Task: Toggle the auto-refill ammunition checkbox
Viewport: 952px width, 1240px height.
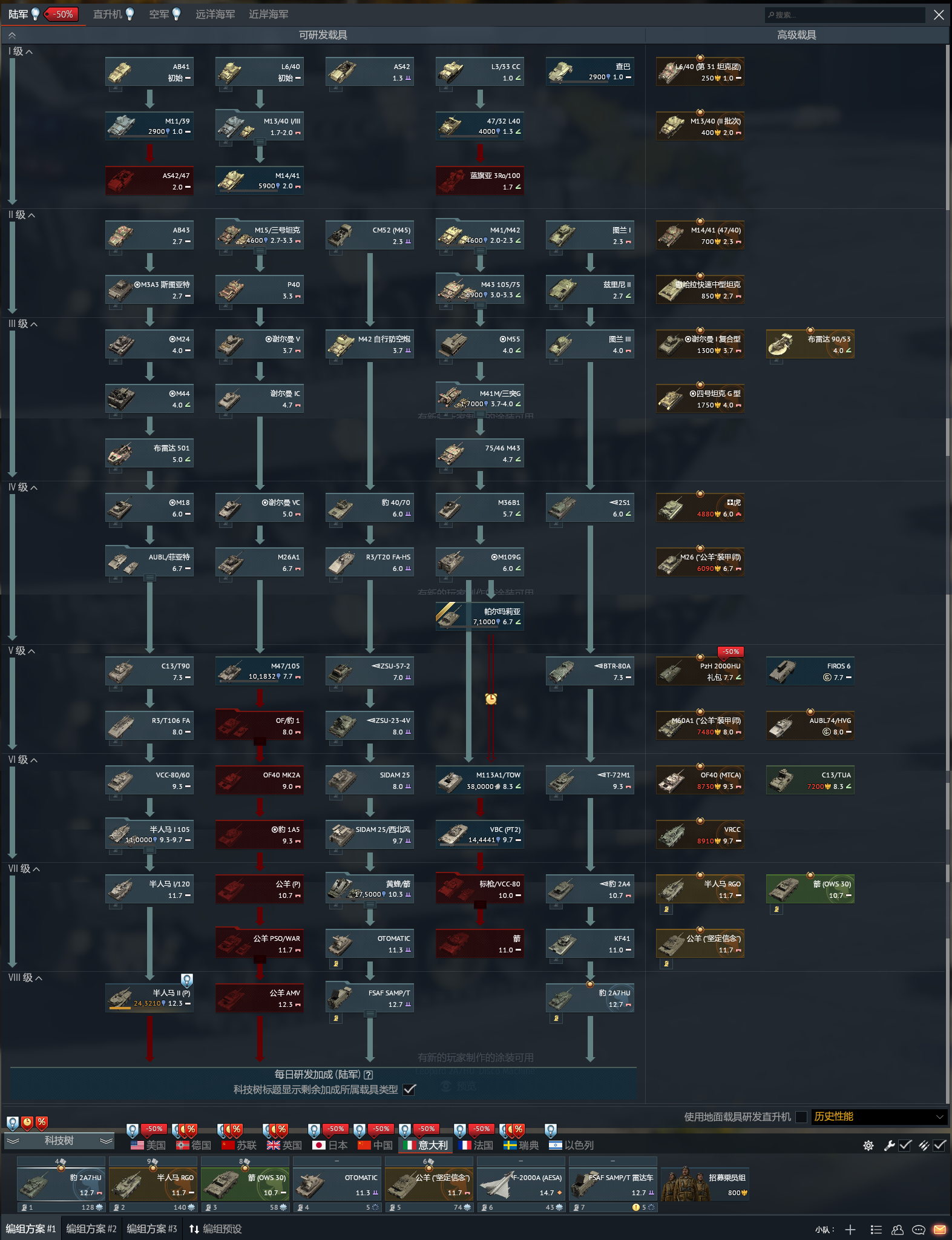Action: pos(940,1146)
